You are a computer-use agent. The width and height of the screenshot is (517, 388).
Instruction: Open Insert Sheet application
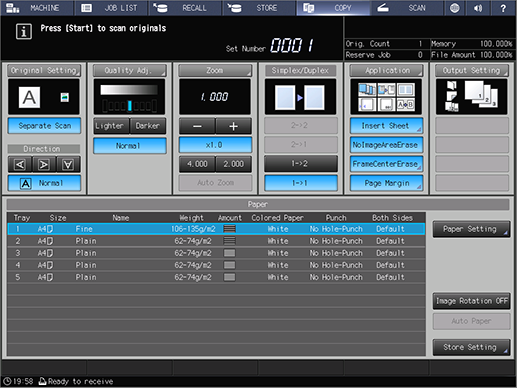coord(387,126)
